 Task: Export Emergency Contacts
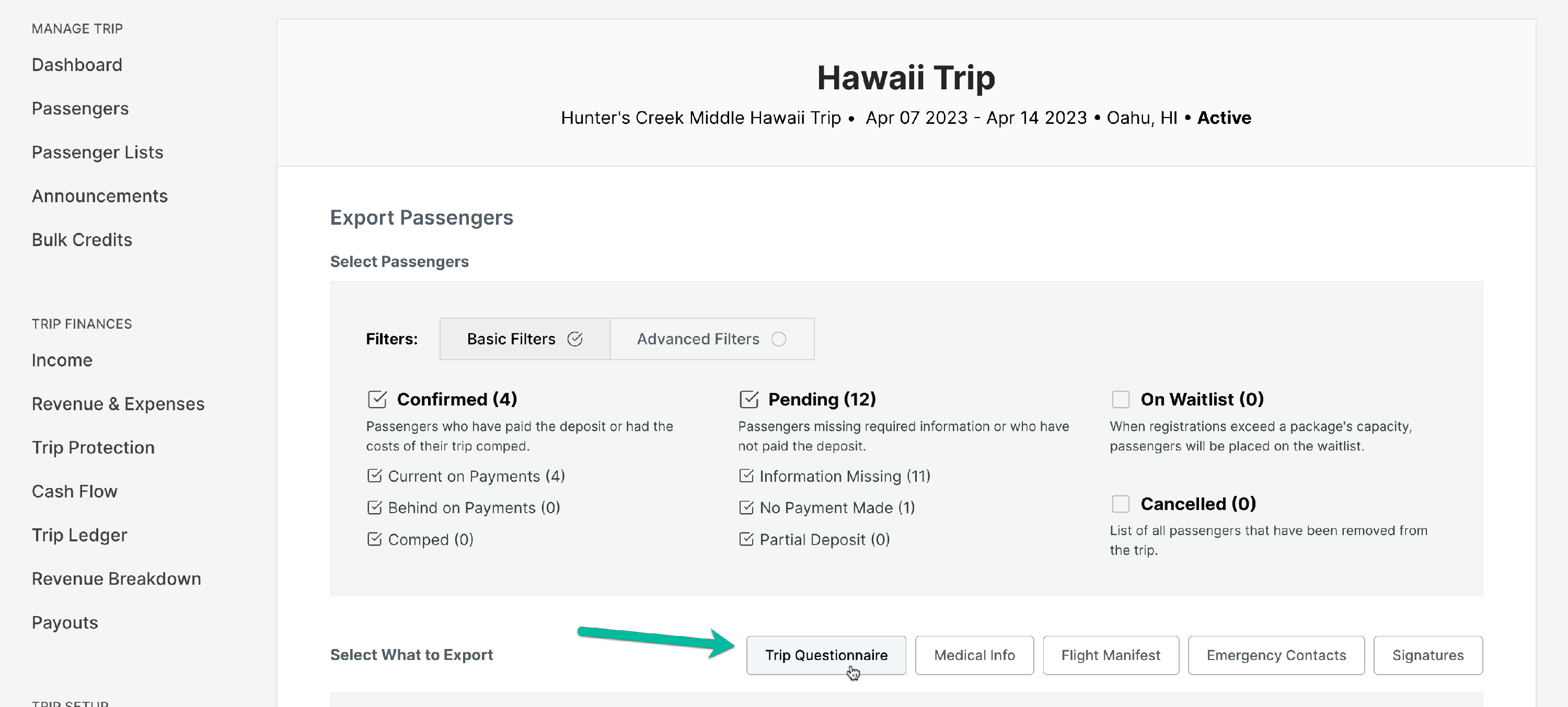coord(1276,655)
